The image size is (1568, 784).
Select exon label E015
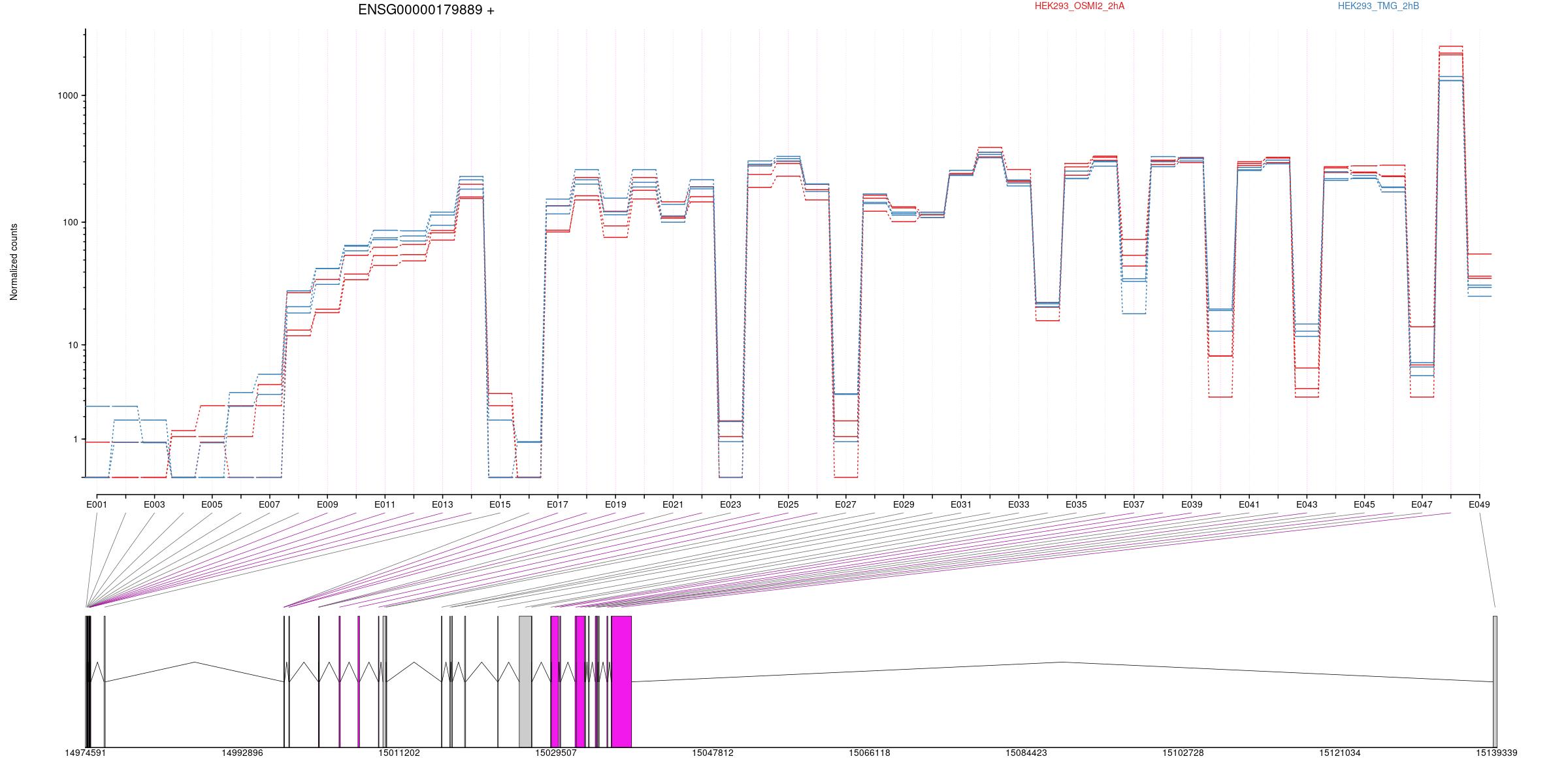coord(500,504)
